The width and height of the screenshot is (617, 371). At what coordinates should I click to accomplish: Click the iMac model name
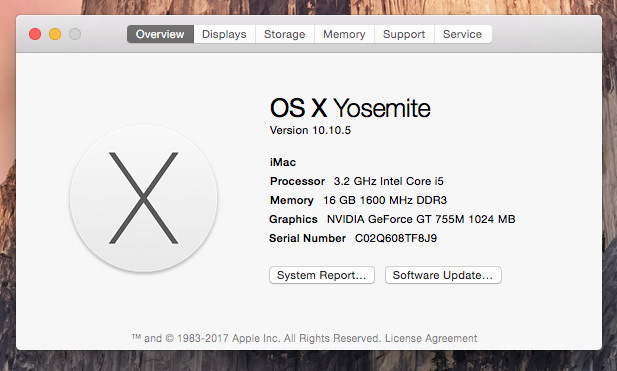coord(283,162)
